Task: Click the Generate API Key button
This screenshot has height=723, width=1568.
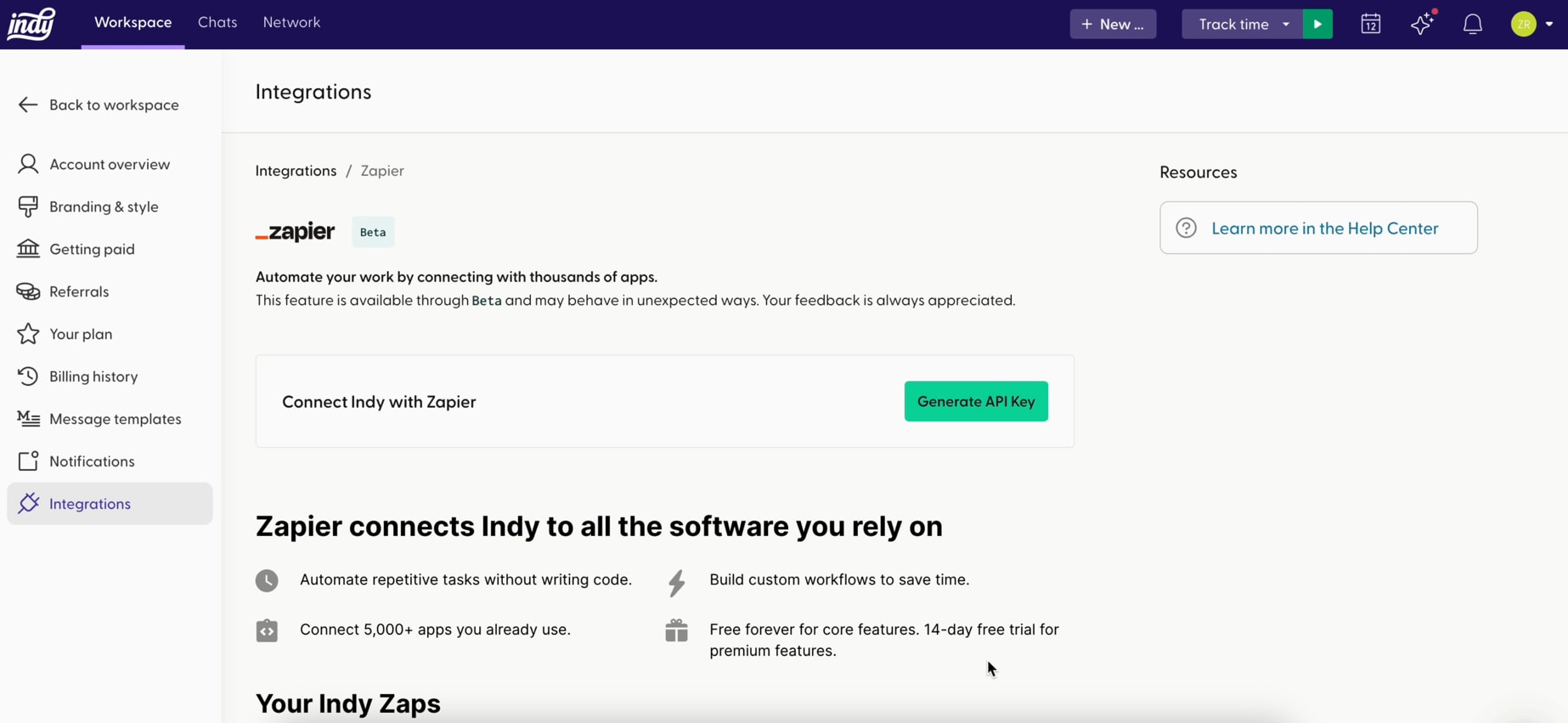Action: (x=976, y=401)
